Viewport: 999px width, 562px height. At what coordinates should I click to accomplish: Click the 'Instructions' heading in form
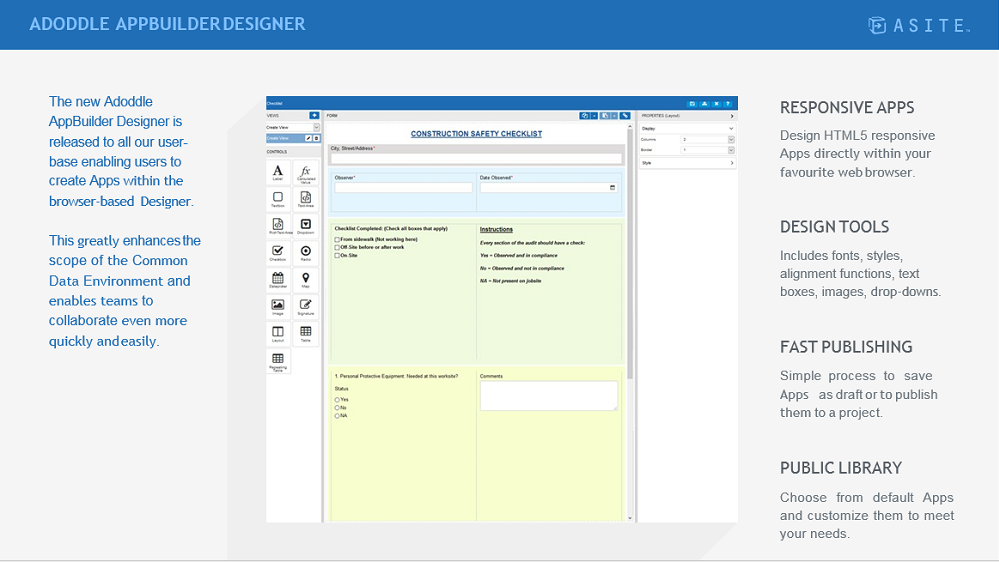point(496,229)
